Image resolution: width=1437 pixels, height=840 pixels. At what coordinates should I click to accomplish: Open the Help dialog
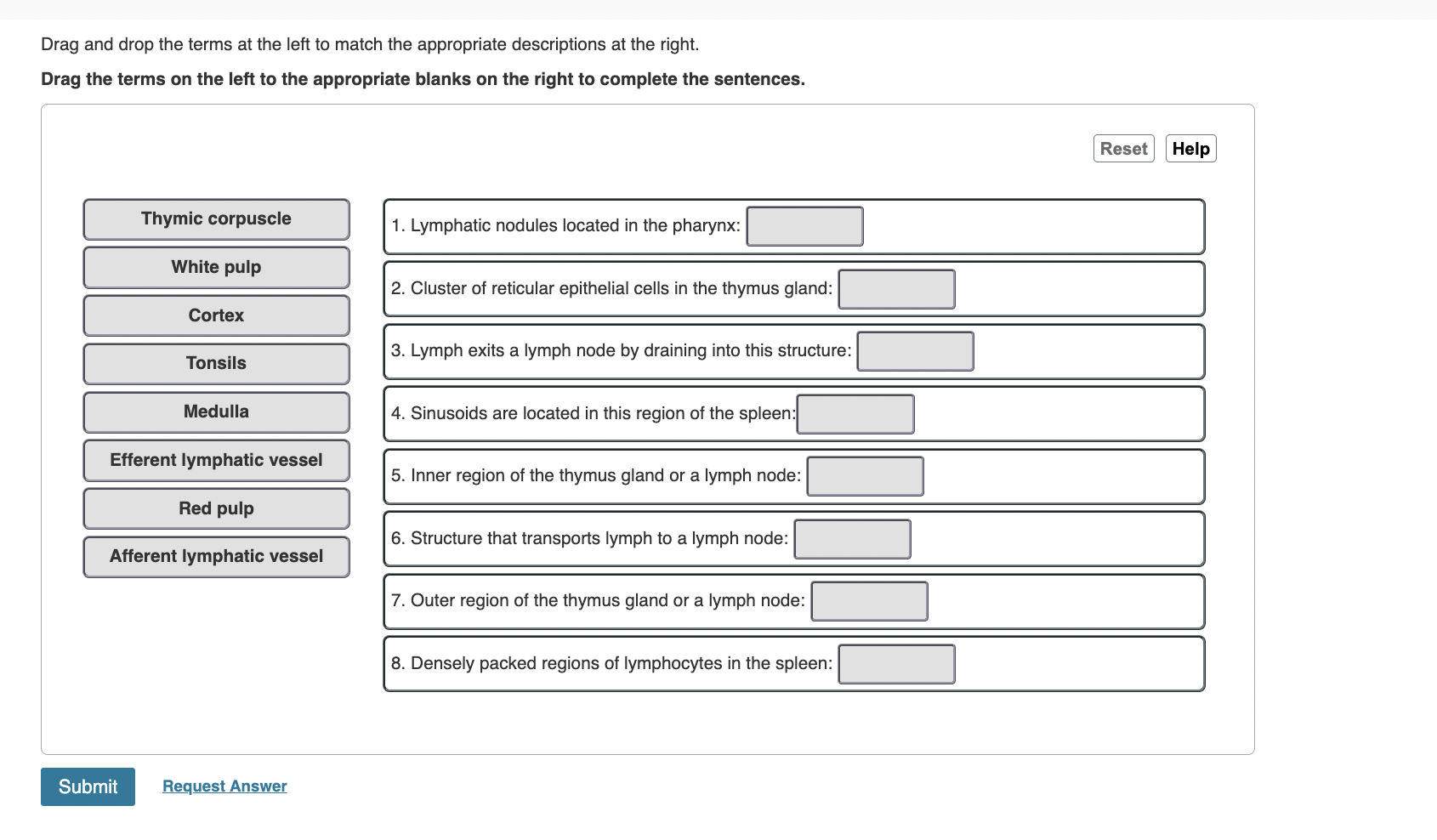[1190, 148]
